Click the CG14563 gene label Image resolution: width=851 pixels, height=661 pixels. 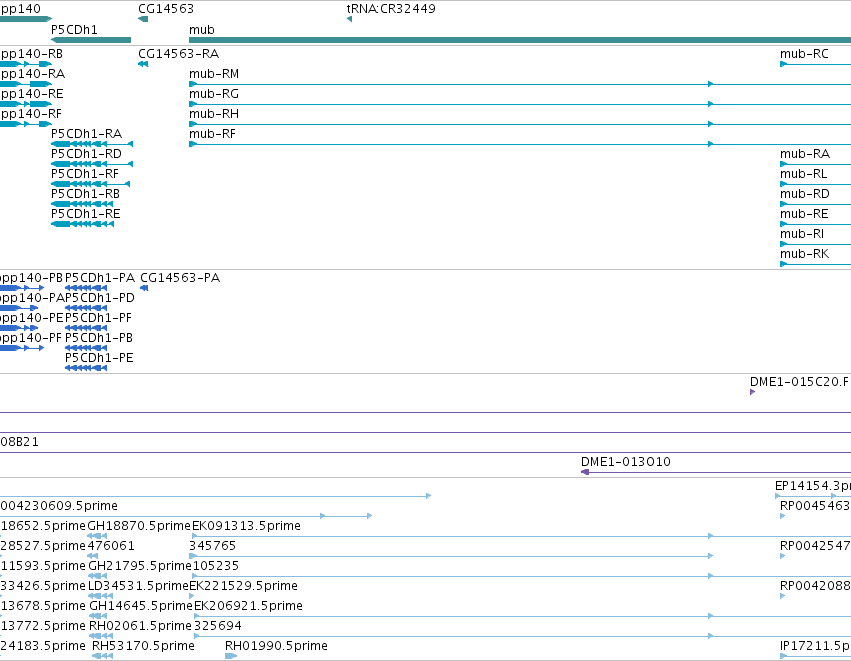[166, 9]
